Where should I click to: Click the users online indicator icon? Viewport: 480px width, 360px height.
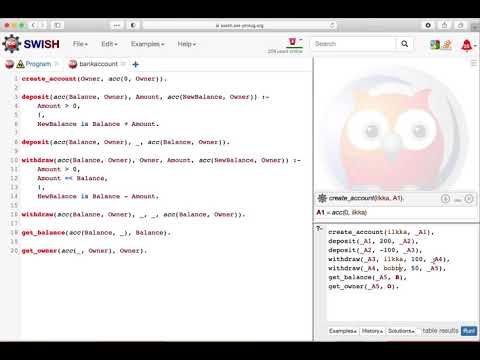click(293, 42)
